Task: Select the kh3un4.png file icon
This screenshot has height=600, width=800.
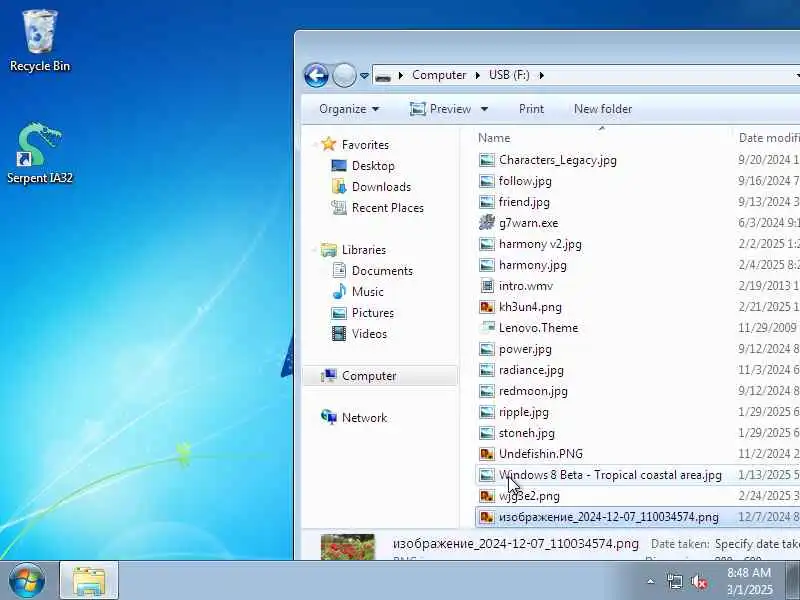Action: (x=487, y=307)
